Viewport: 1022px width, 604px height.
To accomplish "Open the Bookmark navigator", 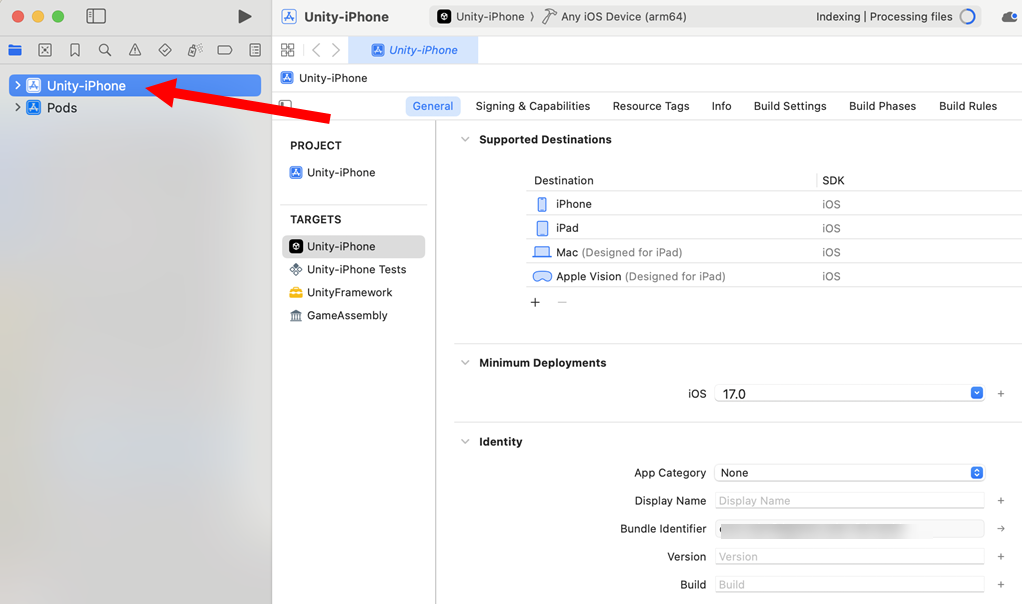I will pyautogui.click(x=75, y=50).
